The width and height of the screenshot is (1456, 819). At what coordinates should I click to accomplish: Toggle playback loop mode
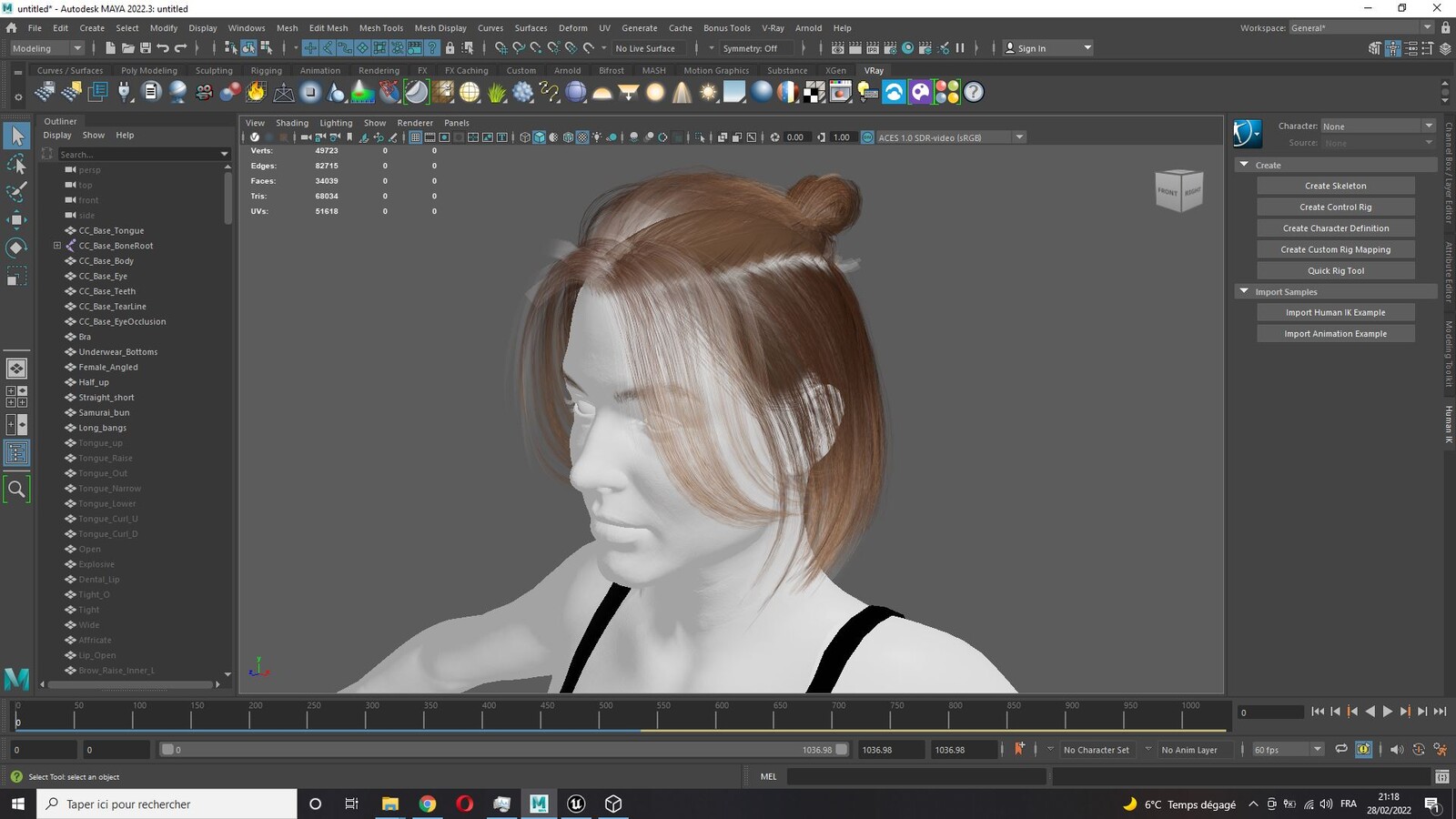1340,749
